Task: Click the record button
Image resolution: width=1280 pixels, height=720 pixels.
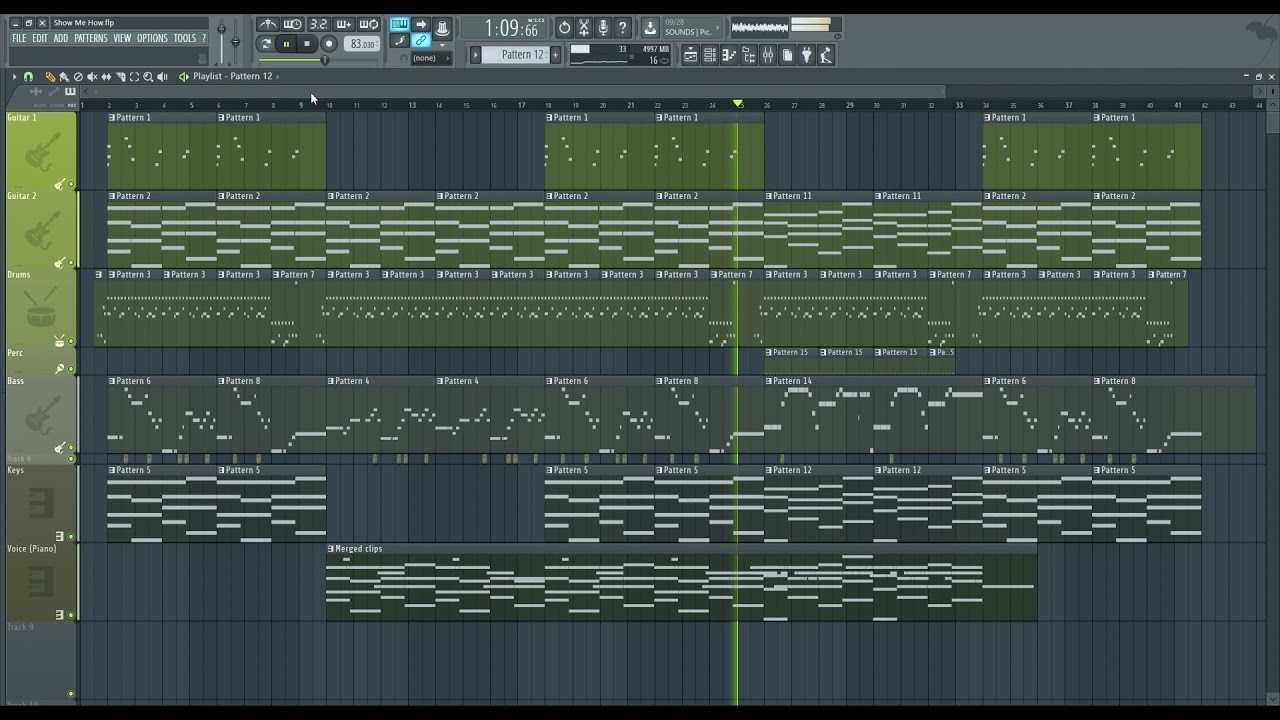Action: click(x=329, y=44)
